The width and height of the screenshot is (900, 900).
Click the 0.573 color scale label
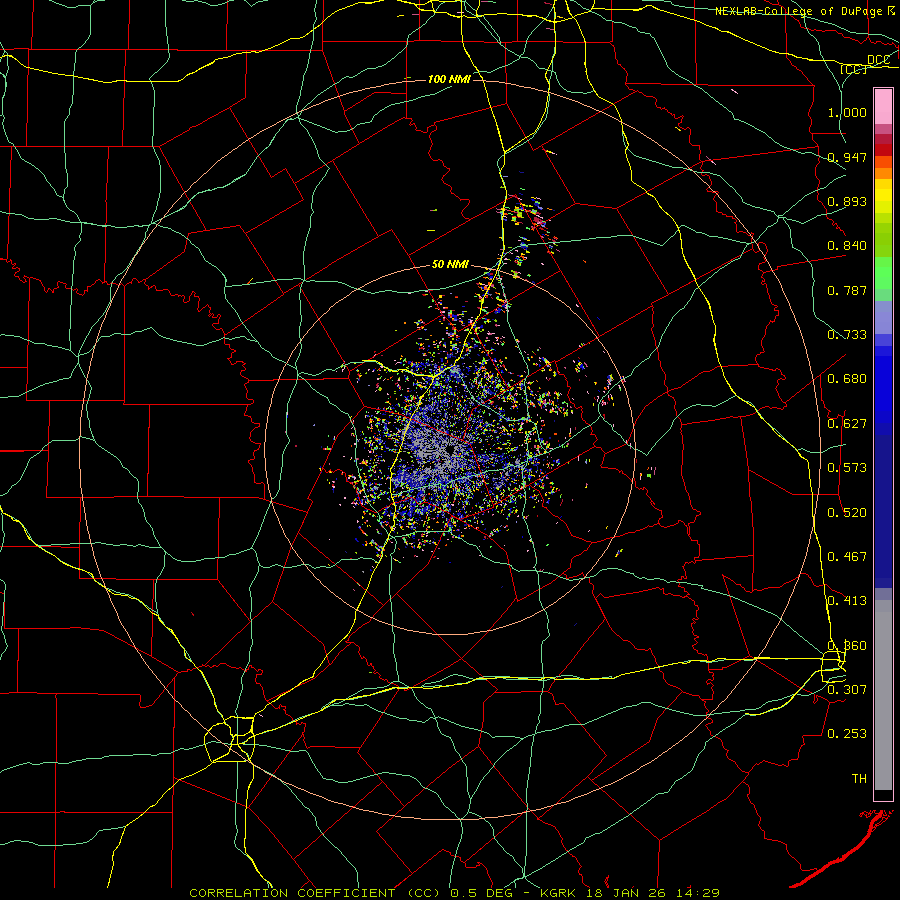tap(847, 468)
